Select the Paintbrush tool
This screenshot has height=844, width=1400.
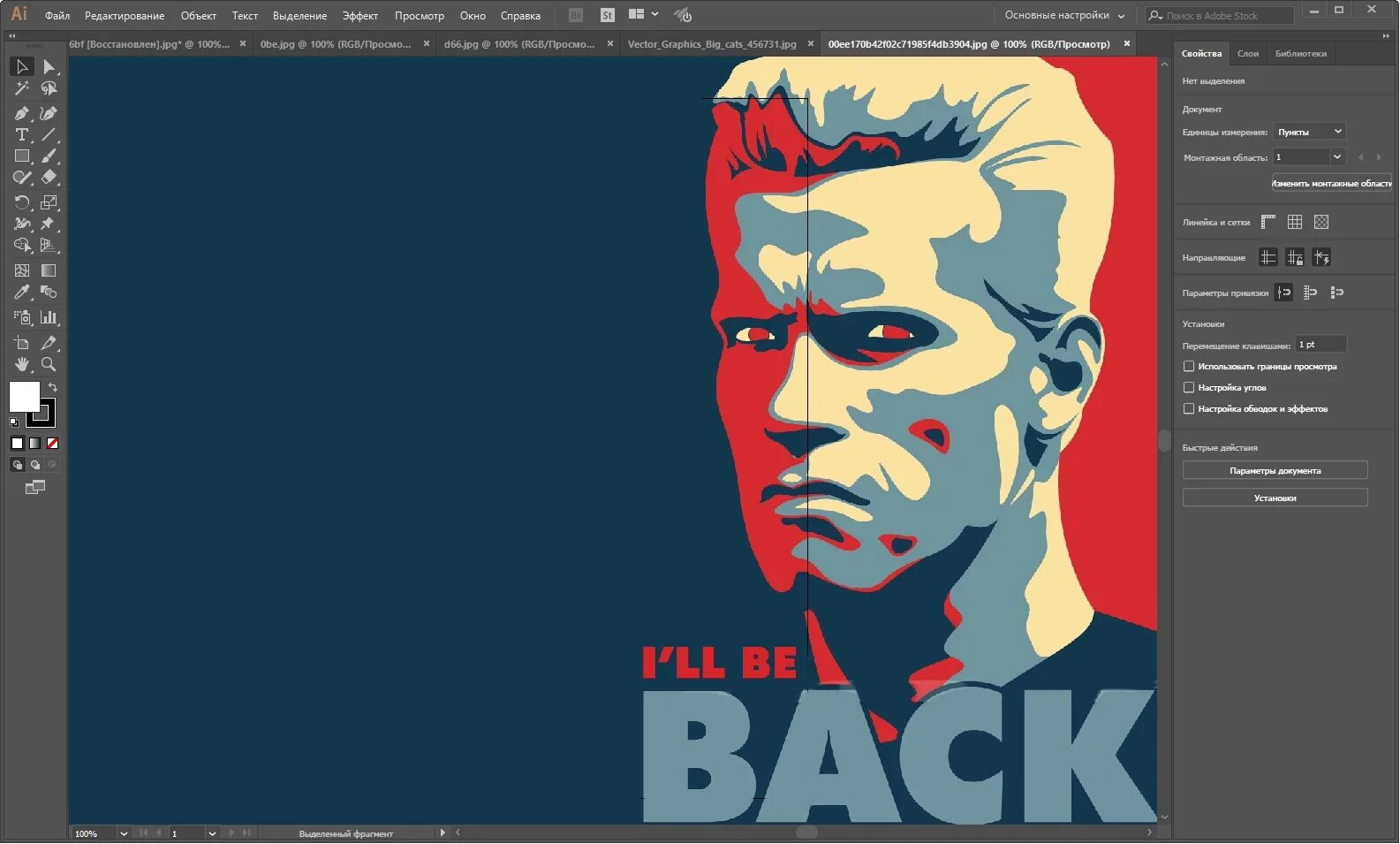tap(49, 156)
